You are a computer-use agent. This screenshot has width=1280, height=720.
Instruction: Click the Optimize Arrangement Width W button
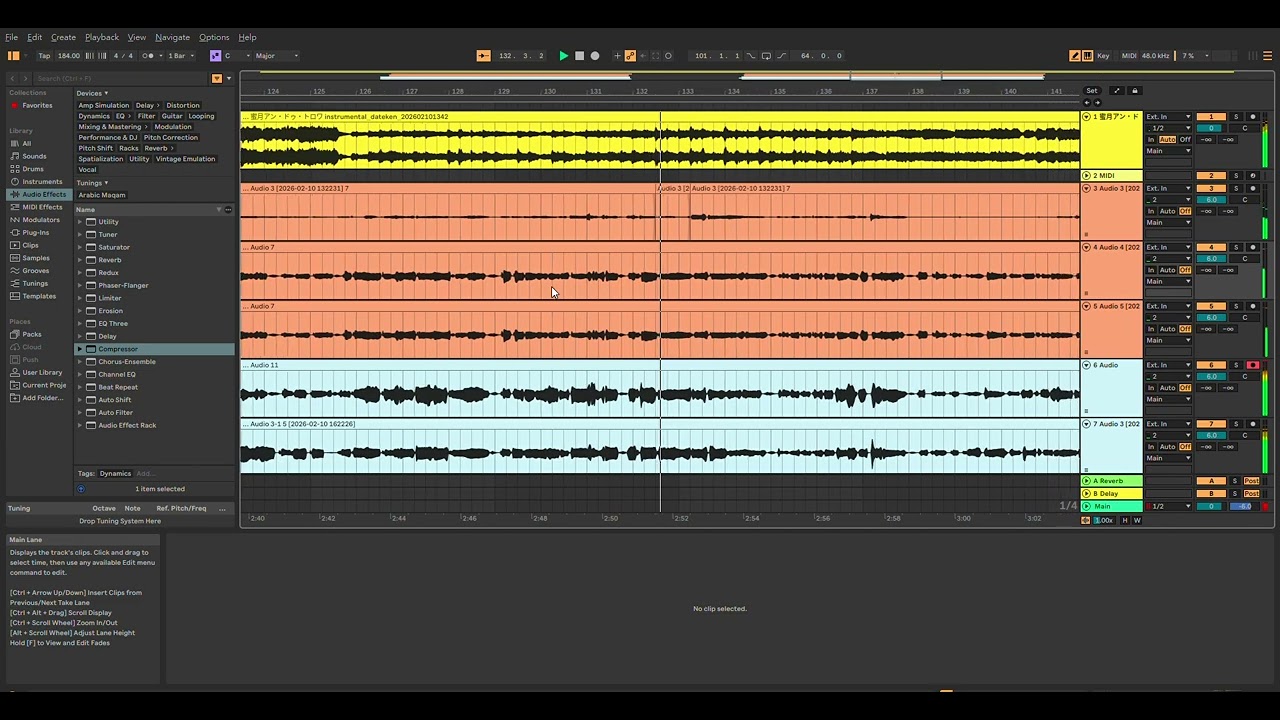click(1136, 520)
